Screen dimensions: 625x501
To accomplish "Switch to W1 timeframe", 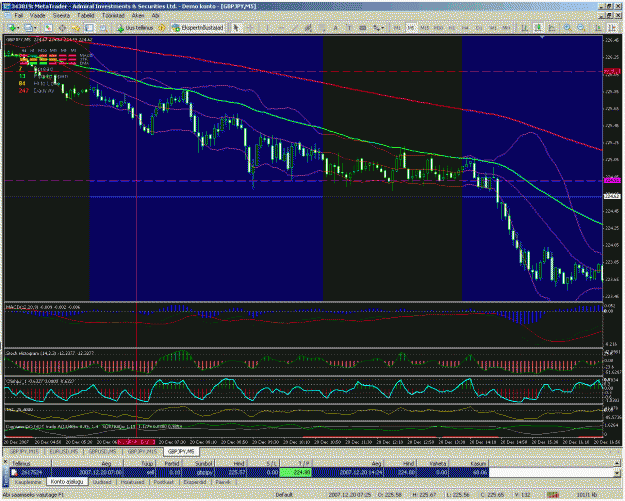I will coord(493,28).
